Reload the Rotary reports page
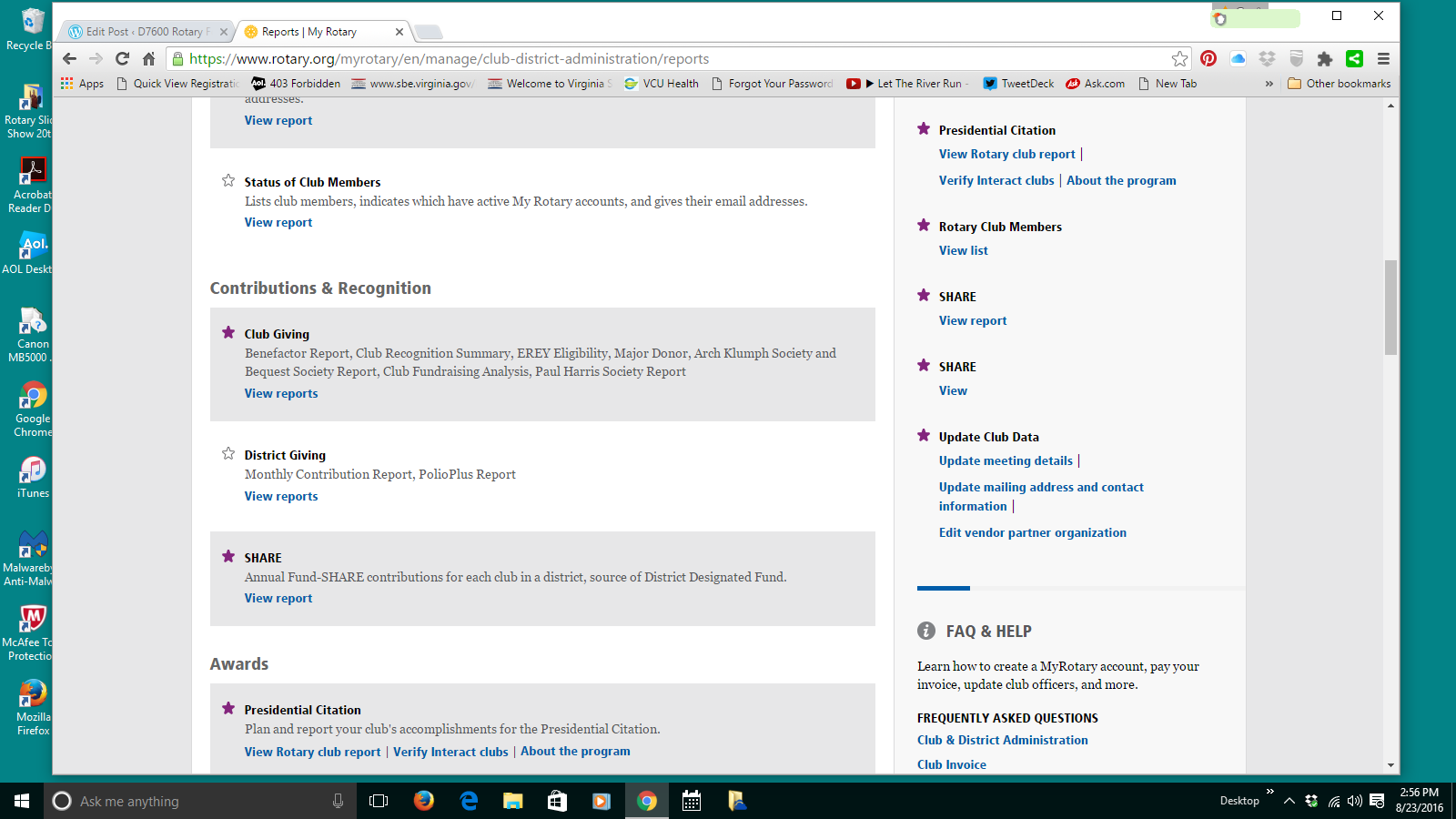Image resolution: width=1456 pixels, height=819 pixels. (x=122, y=59)
